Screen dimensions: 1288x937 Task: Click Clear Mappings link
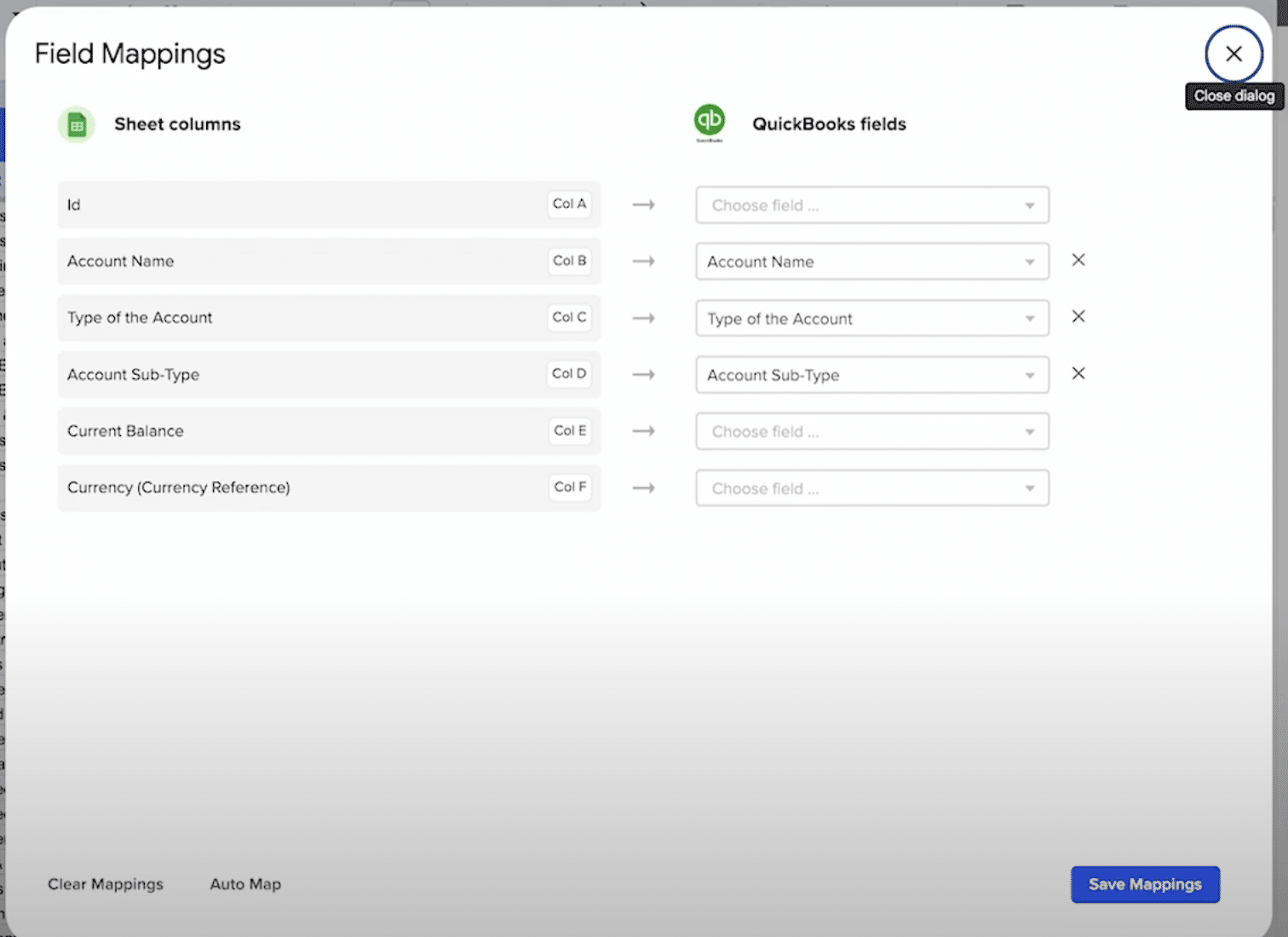pos(106,885)
